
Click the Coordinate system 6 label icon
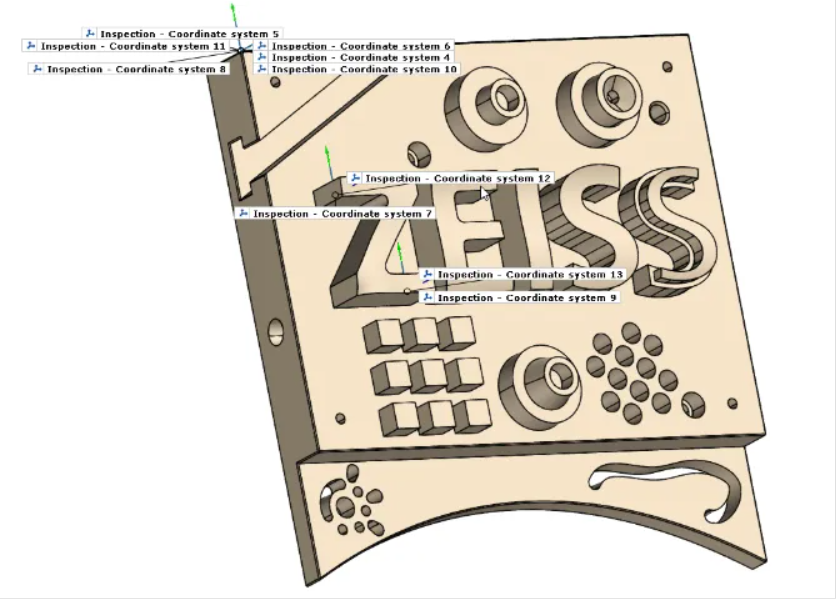262,46
